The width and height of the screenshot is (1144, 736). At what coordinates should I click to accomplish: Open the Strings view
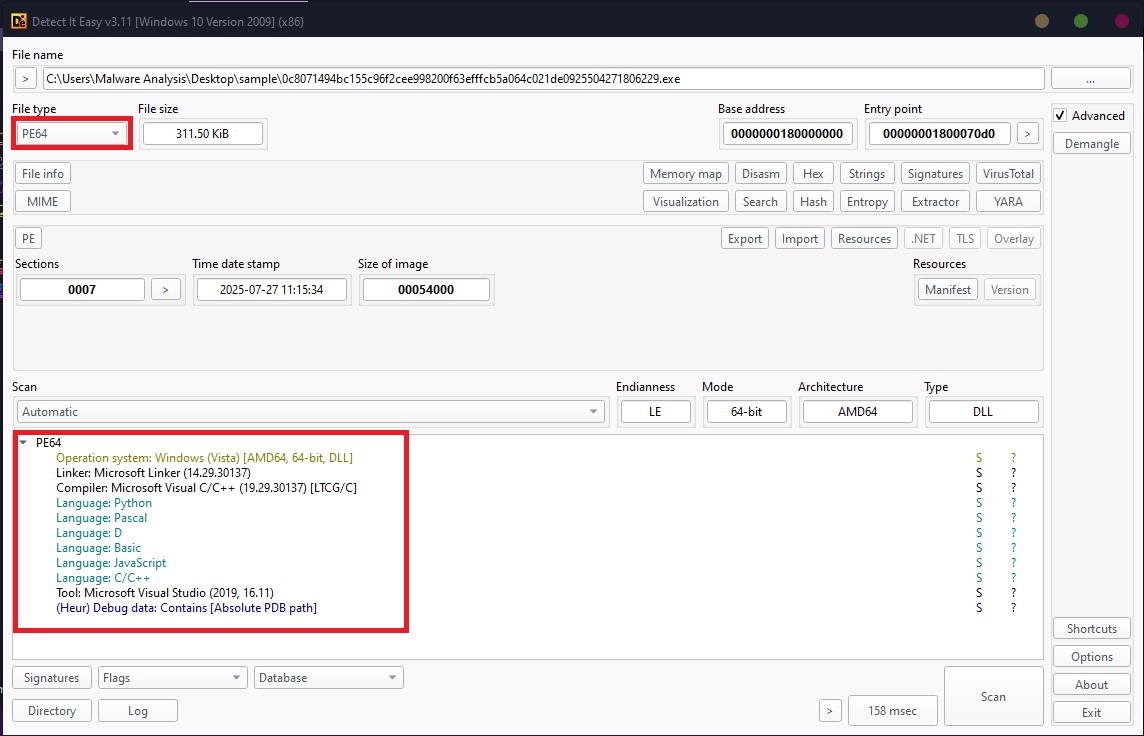[867, 174]
